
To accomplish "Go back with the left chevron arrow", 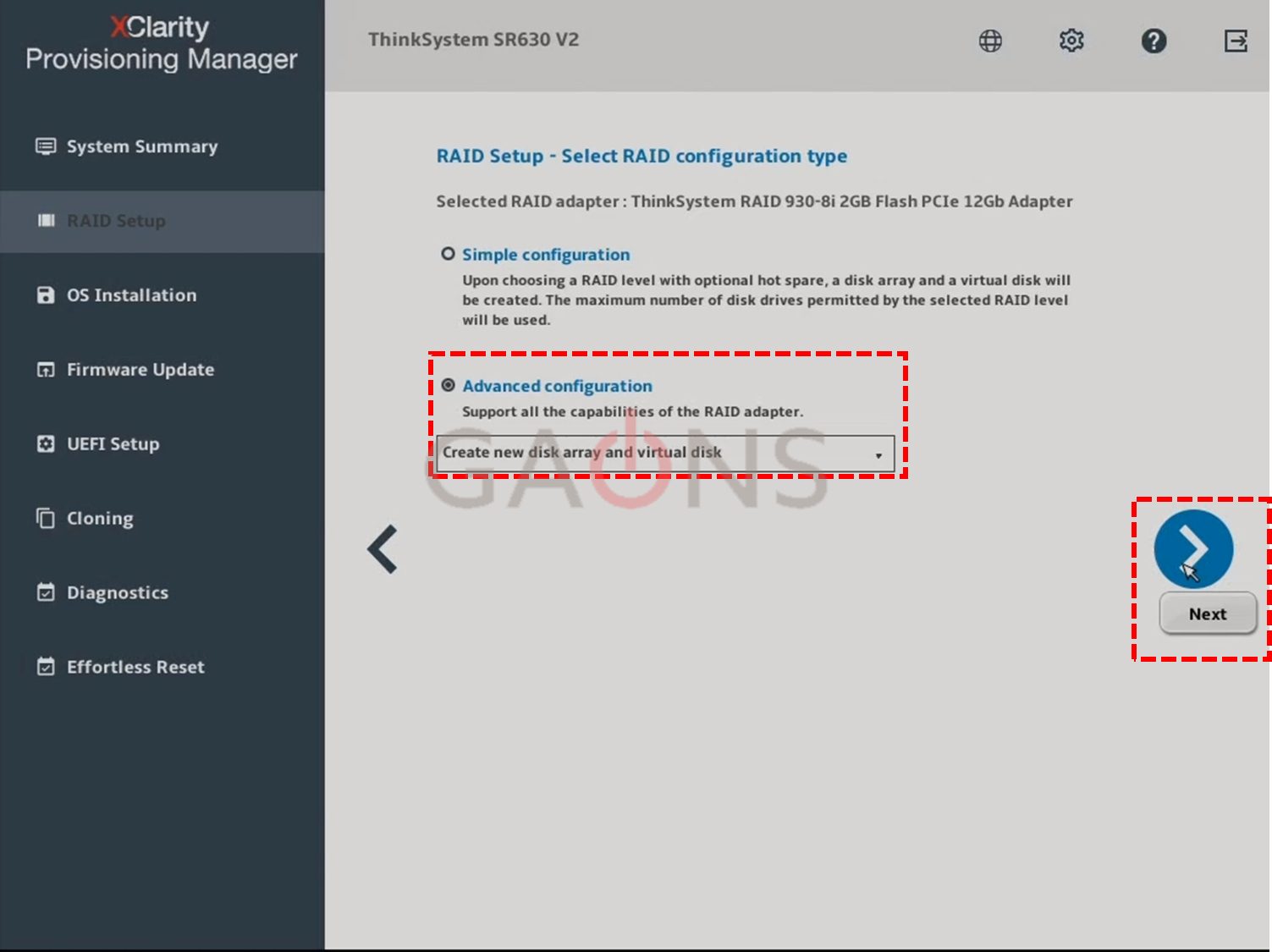I will point(383,549).
